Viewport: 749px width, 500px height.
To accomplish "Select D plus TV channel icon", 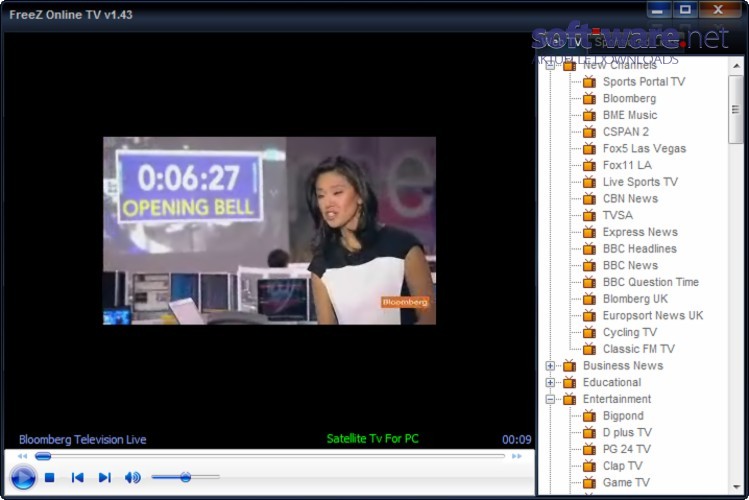I will click(x=589, y=433).
